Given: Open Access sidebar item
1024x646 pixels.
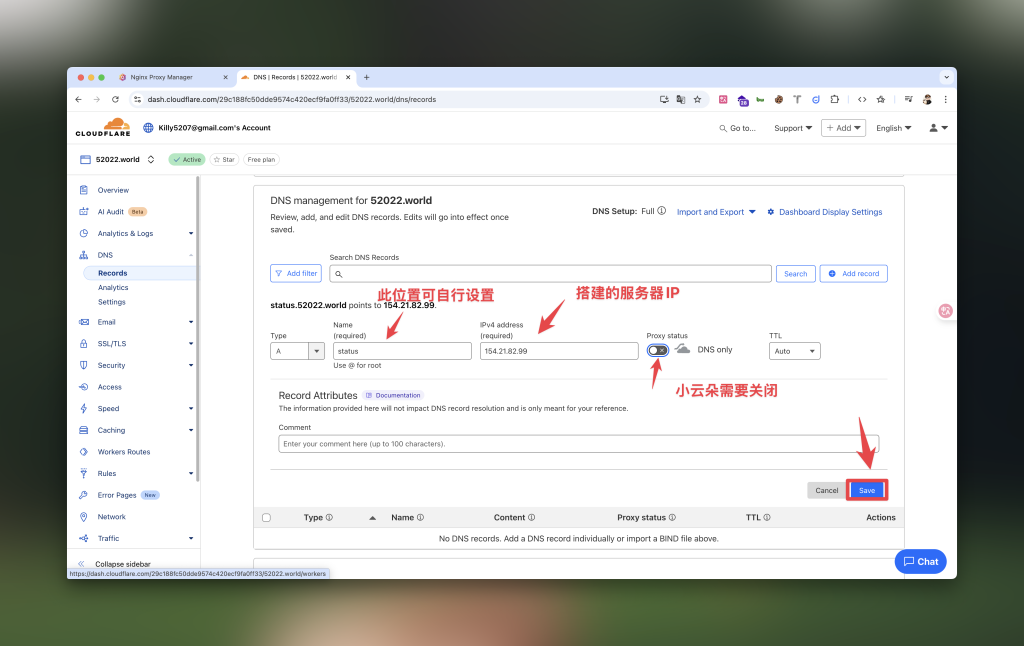Looking at the screenshot, I should tap(109, 387).
